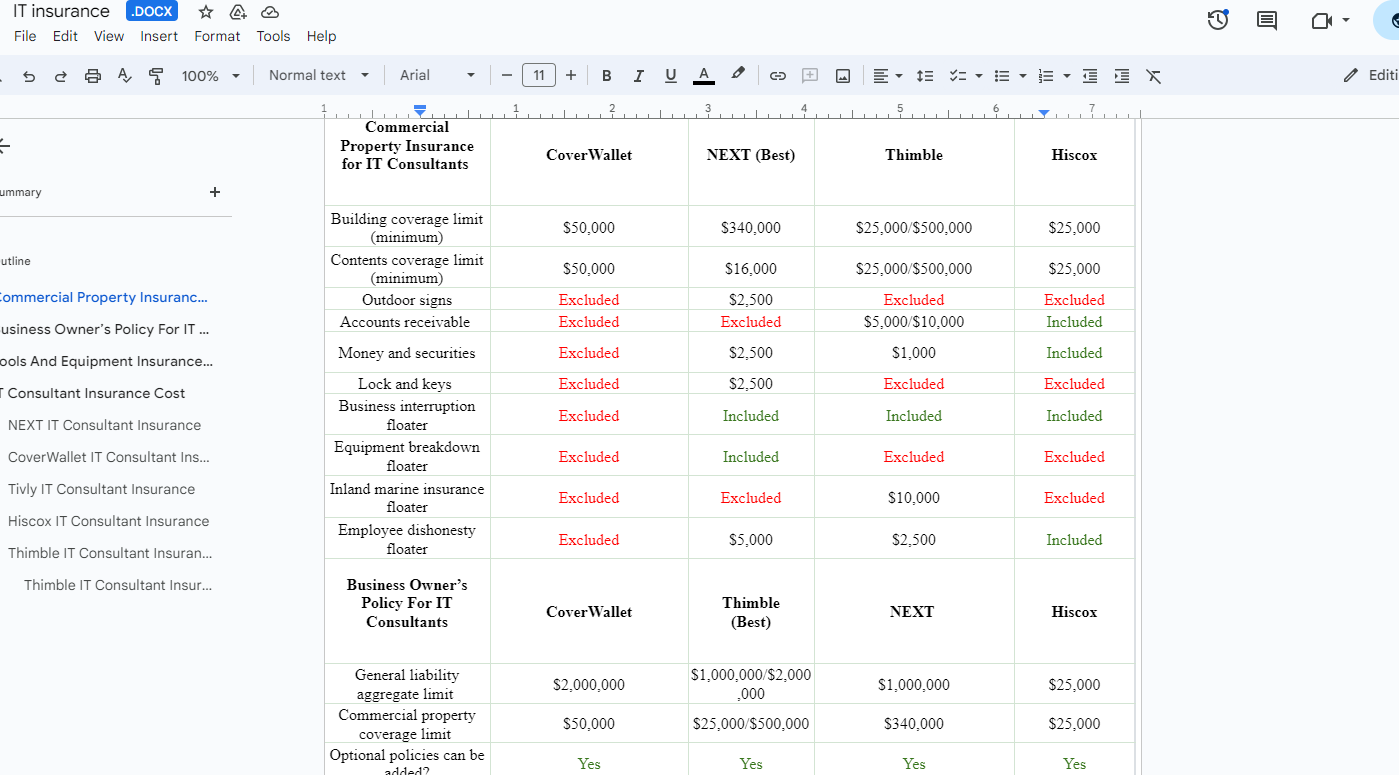
Task: Select right indent marker on ruler
Action: pyautogui.click(x=1043, y=113)
